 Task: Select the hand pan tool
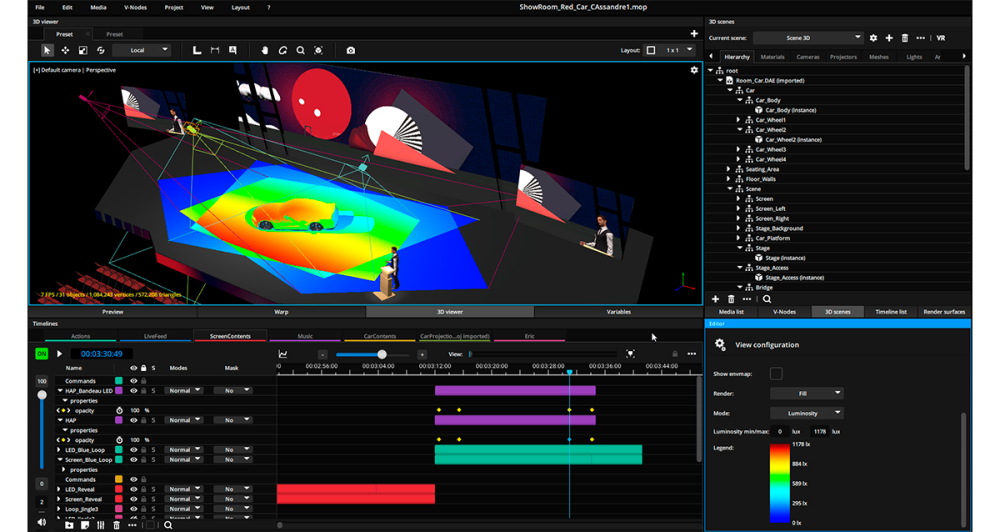tap(265, 50)
